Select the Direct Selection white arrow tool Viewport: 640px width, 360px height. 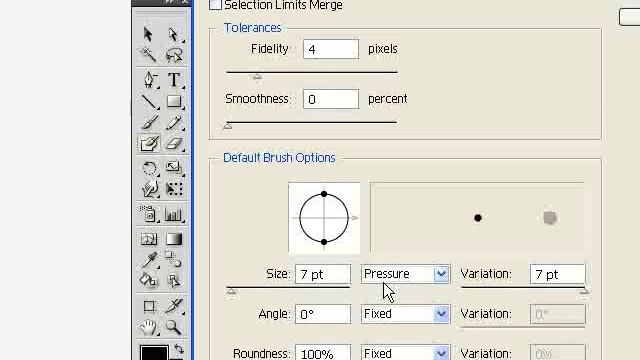point(173,34)
